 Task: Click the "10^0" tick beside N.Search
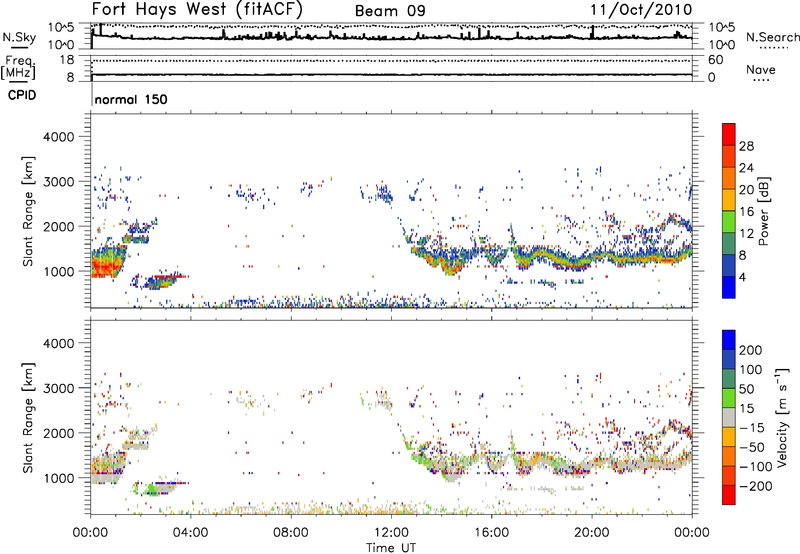click(721, 45)
